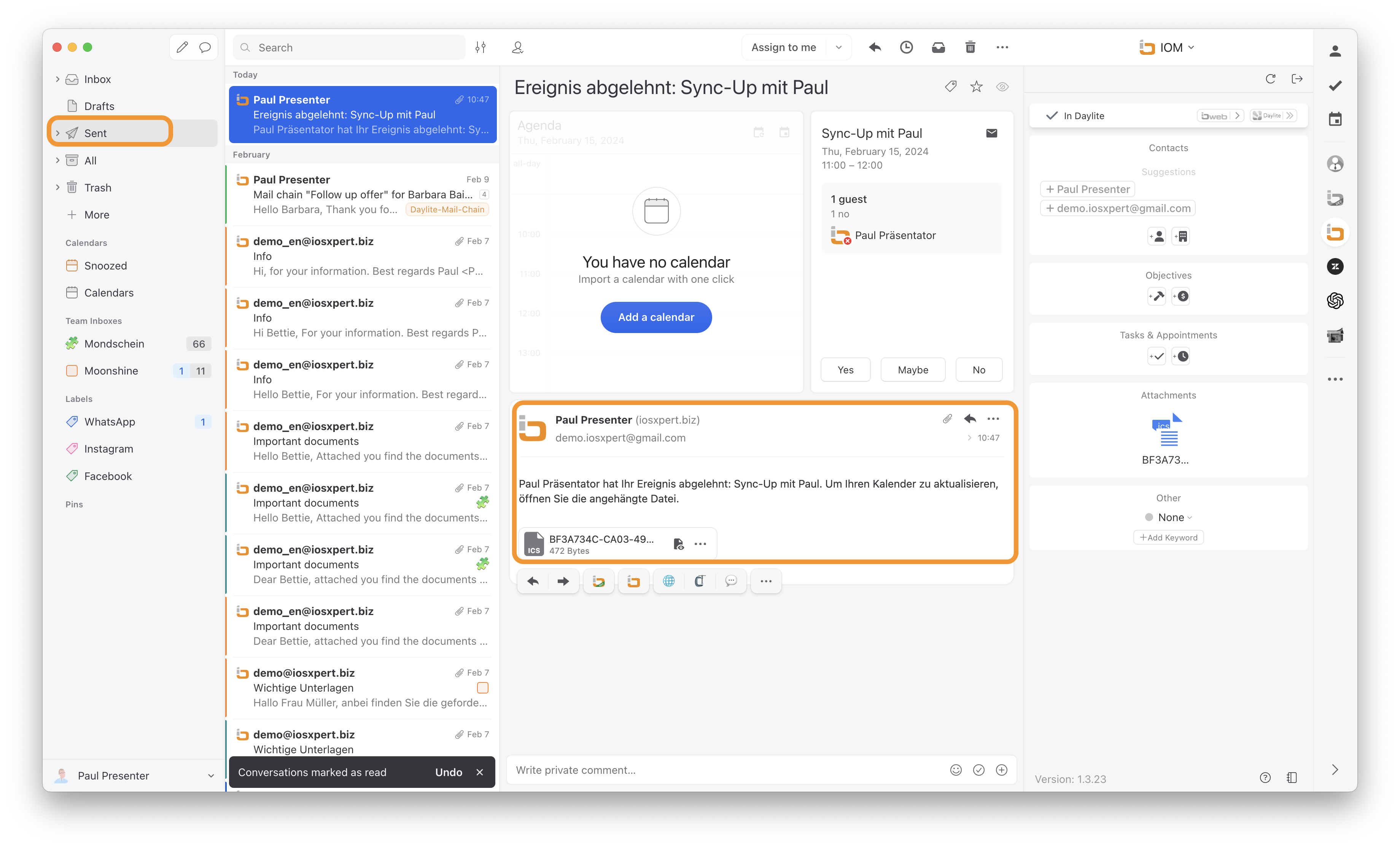Open the Assign to me dropdown arrow
This screenshot has height=848, width=1400.
(x=838, y=47)
